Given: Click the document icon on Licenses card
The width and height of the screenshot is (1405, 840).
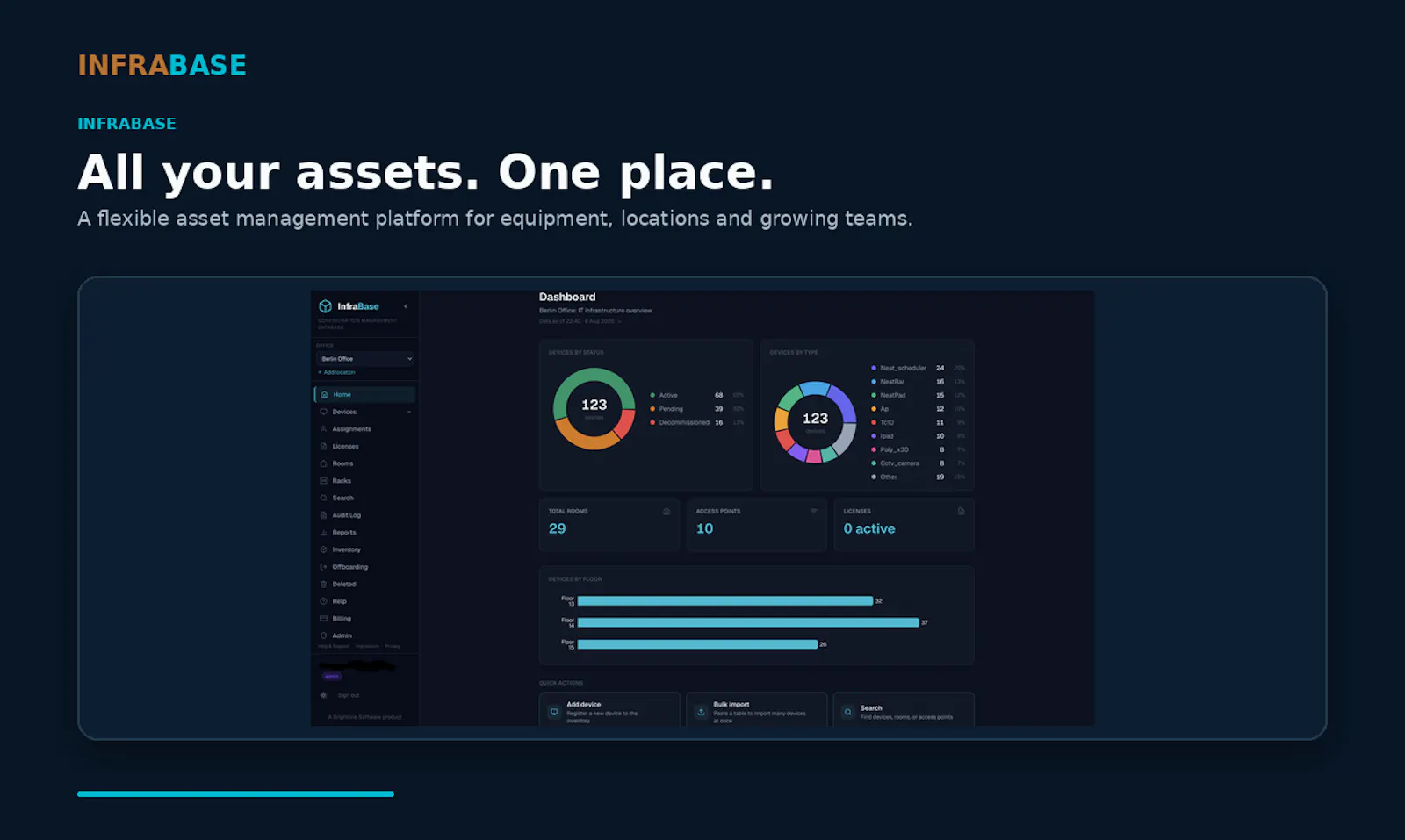Looking at the screenshot, I should click(961, 512).
